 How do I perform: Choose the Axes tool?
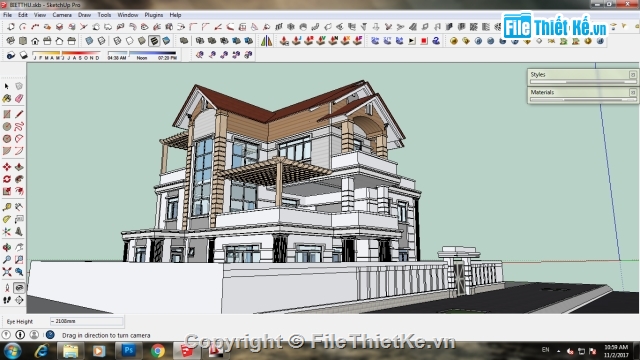pos(7,231)
